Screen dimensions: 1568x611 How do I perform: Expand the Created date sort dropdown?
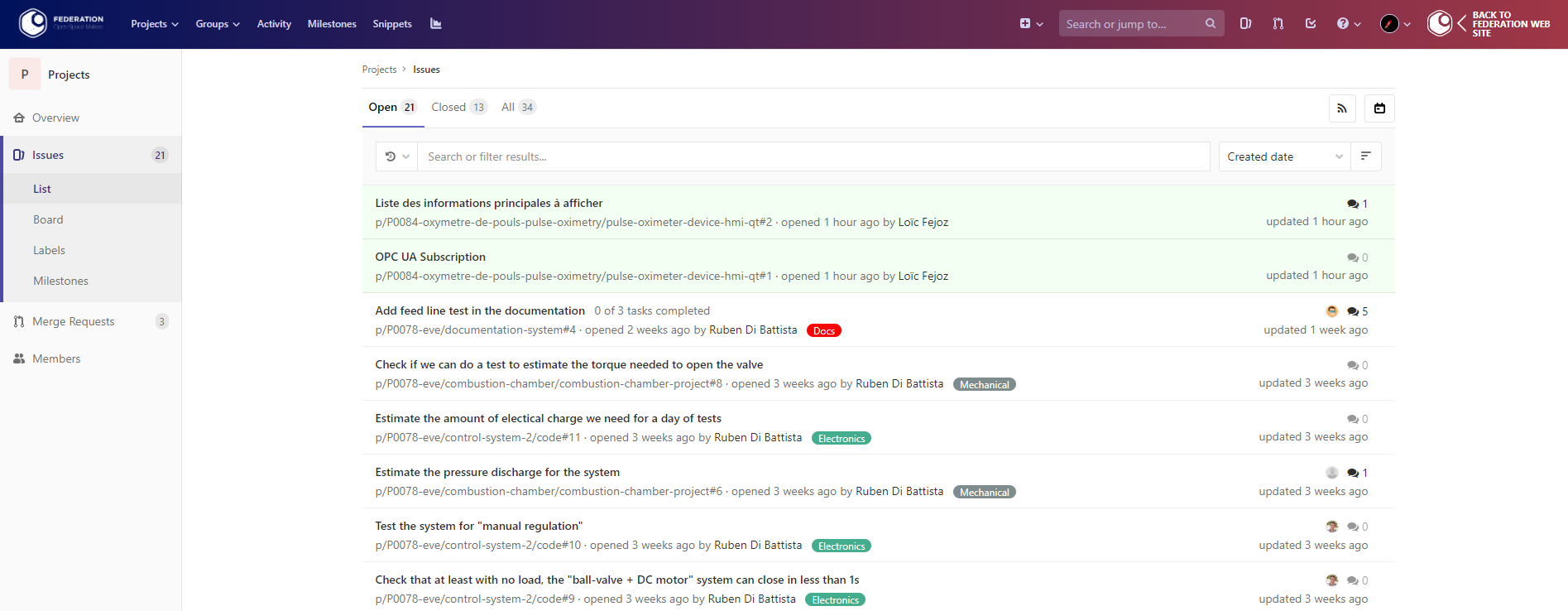(1284, 156)
